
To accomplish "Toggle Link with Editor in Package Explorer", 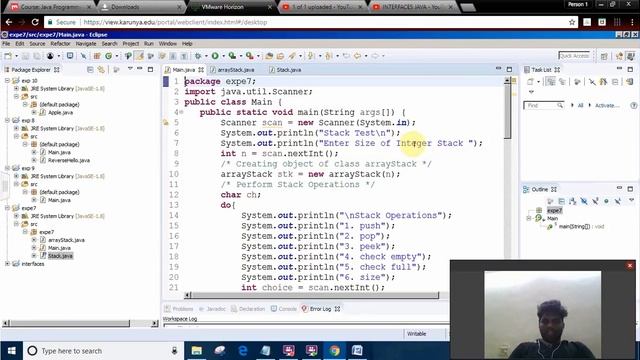I will [101, 70].
